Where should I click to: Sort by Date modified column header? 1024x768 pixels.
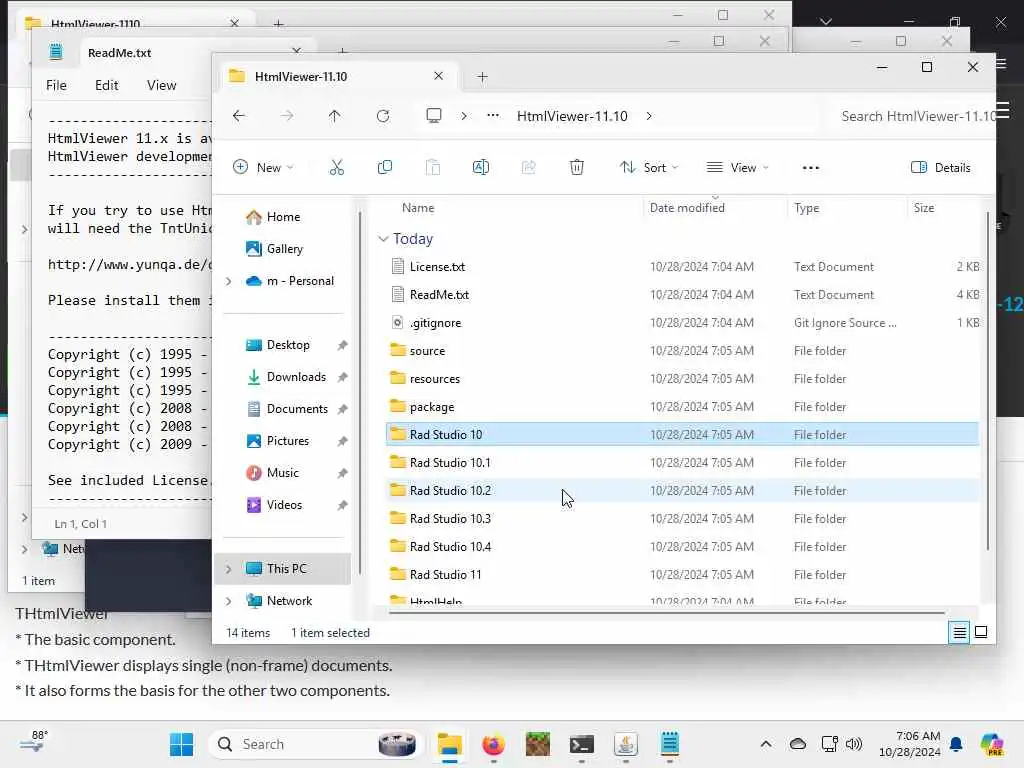coord(687,208)
